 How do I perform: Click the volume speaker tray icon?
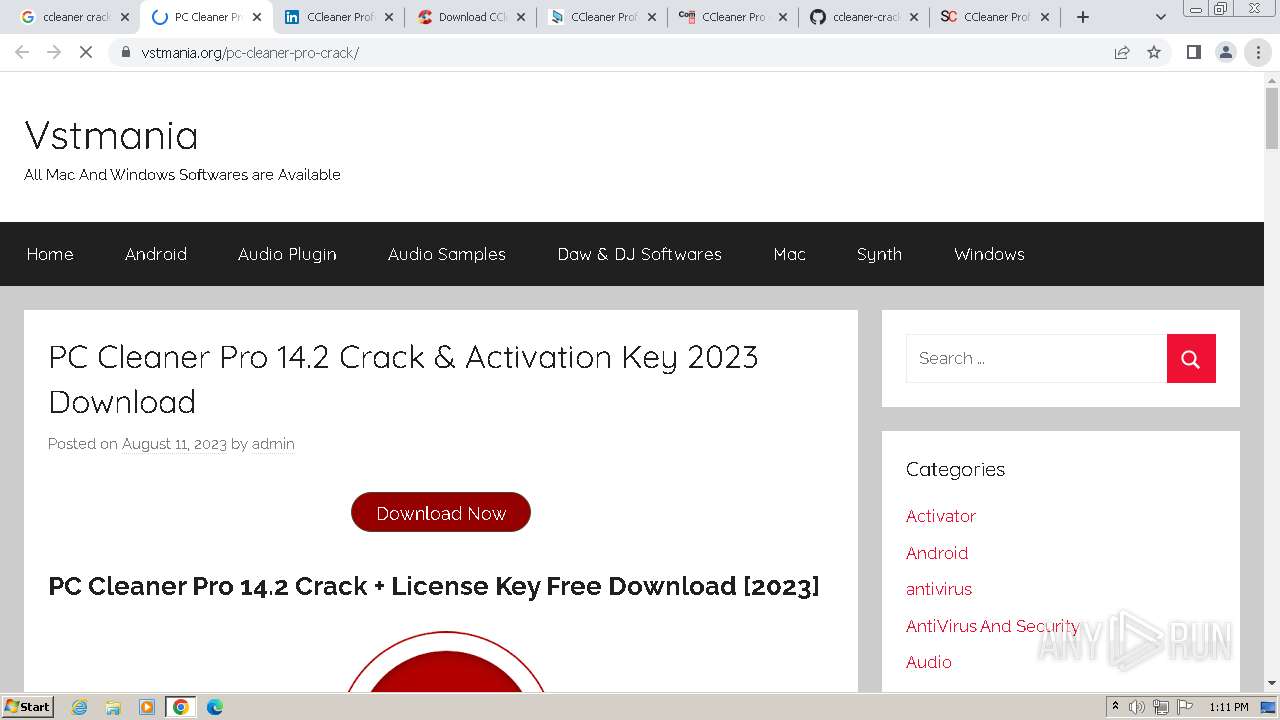click(x=1137, y=707)
